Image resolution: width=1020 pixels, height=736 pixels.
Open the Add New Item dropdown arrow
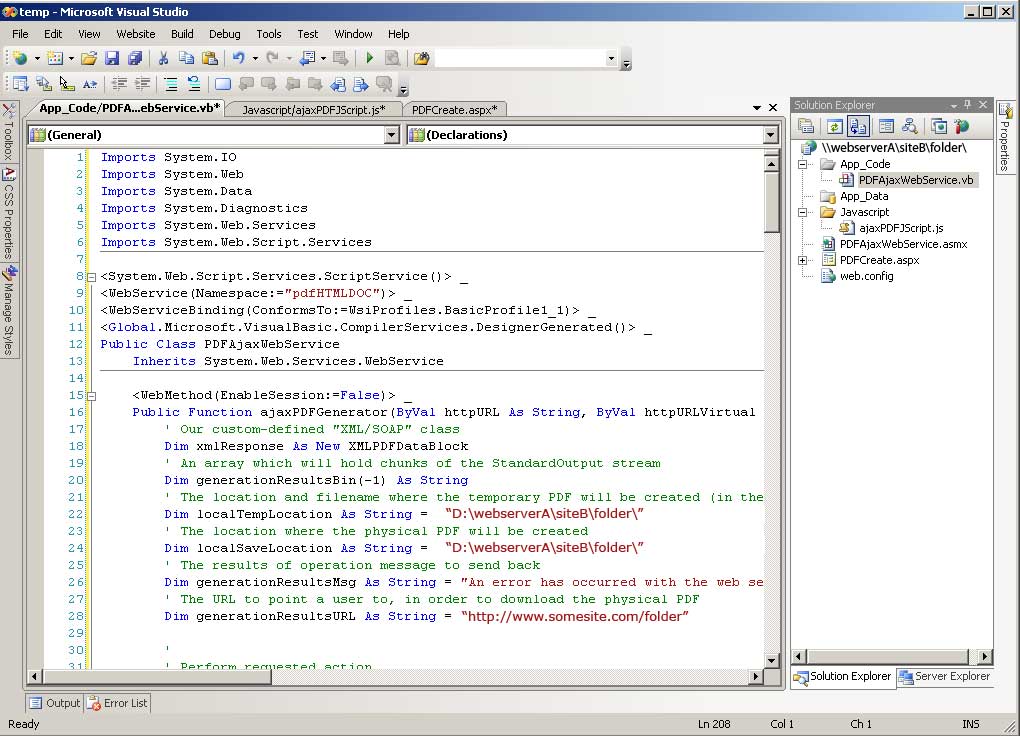[71, 59]
